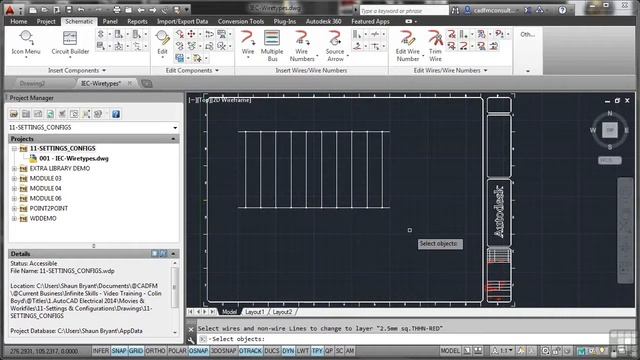Click Details panel scrollbar
Image resolution: width=640 pixels, height=360 pixels.
tap(175, 286)
